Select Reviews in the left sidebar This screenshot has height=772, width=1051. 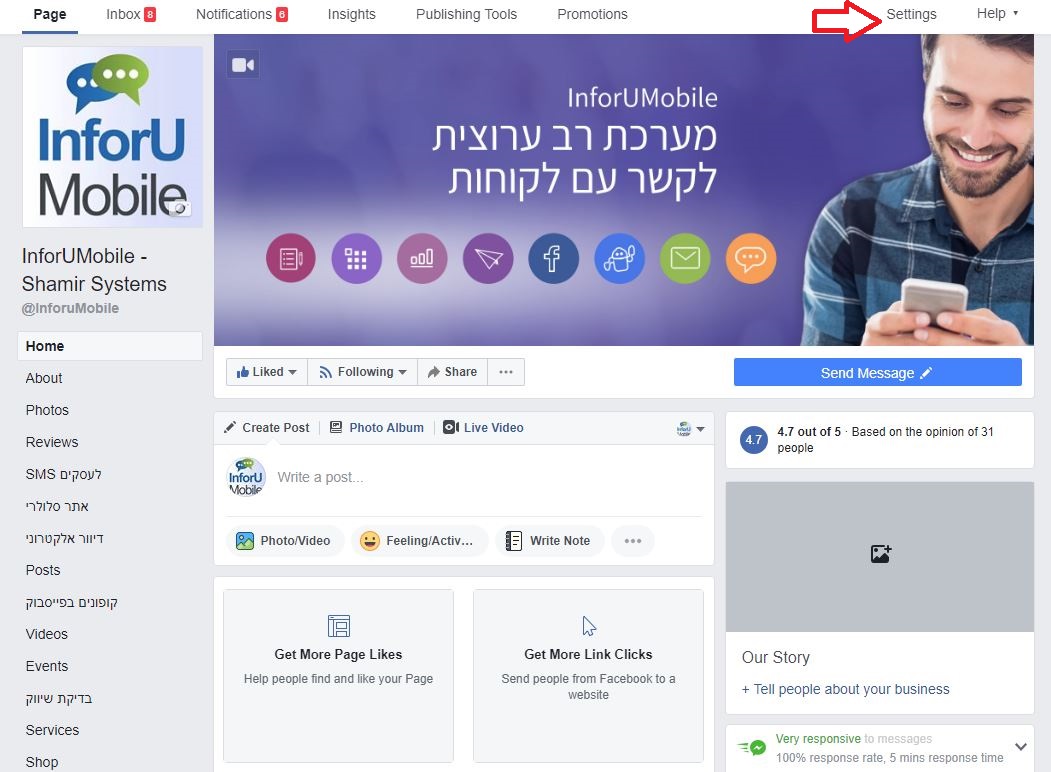tap(52, 442)
